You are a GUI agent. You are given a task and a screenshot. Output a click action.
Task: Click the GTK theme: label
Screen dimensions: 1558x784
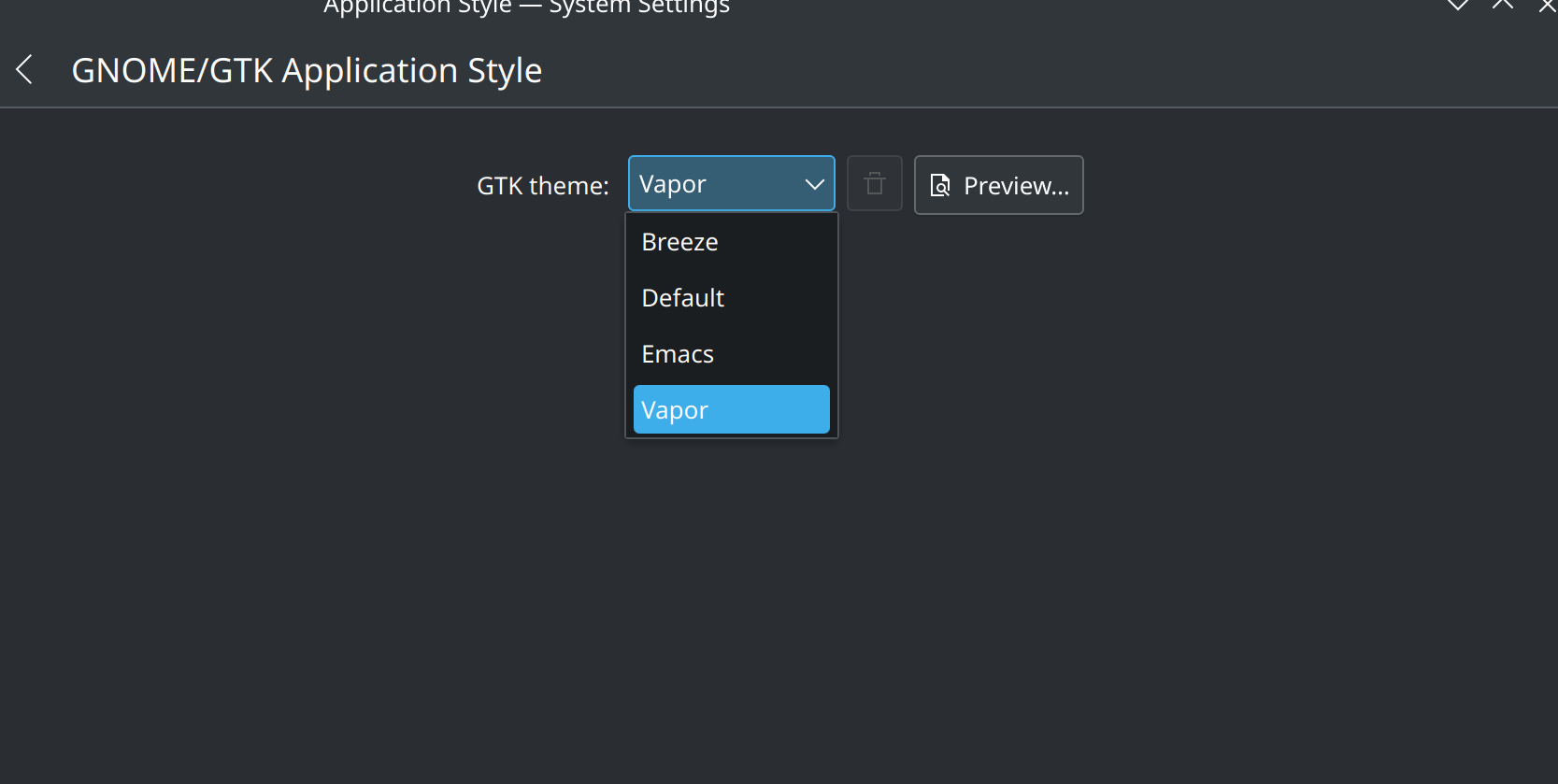pos(542,186)
